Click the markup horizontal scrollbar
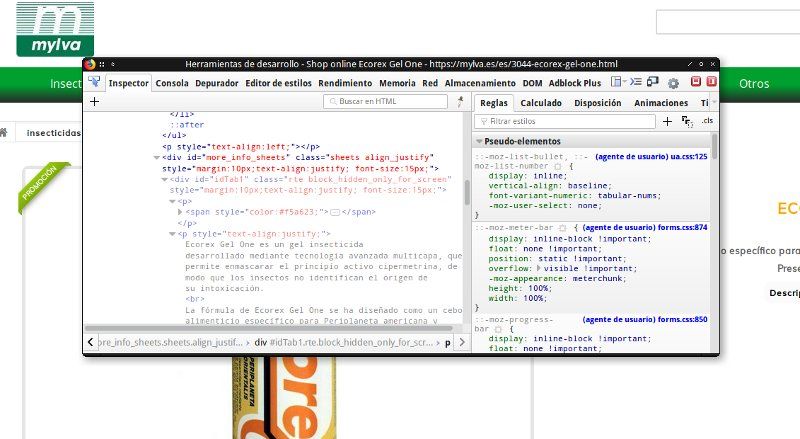800x439 pixels. point(269,328)
